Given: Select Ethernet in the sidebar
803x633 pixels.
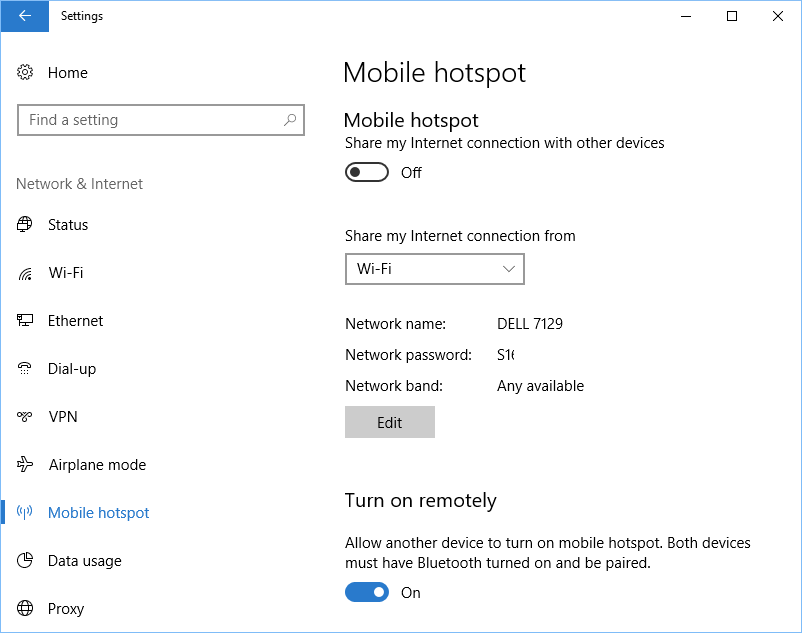Looking at the screenshot, I should (75, 321).
